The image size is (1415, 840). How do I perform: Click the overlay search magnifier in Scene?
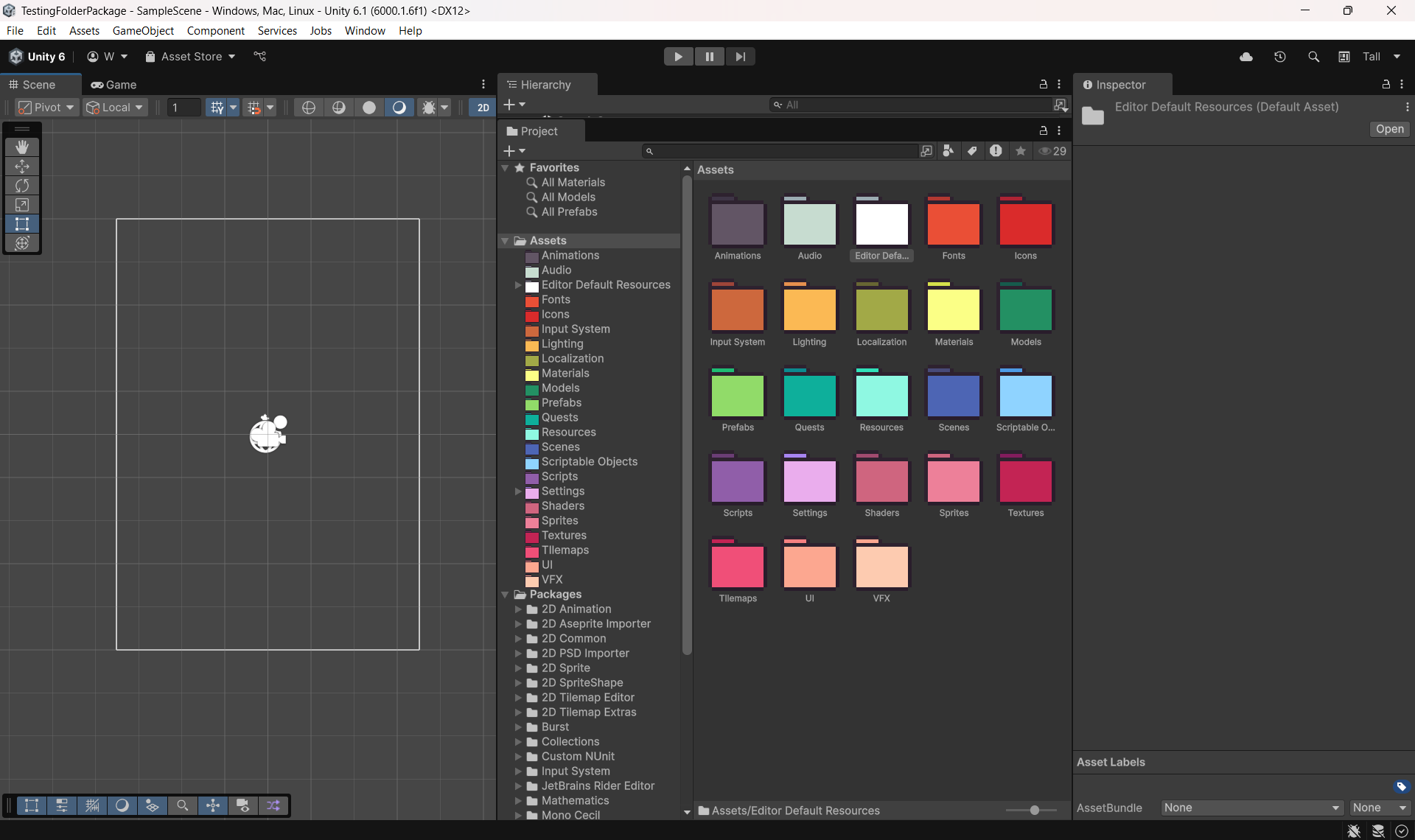coord(182,805)
